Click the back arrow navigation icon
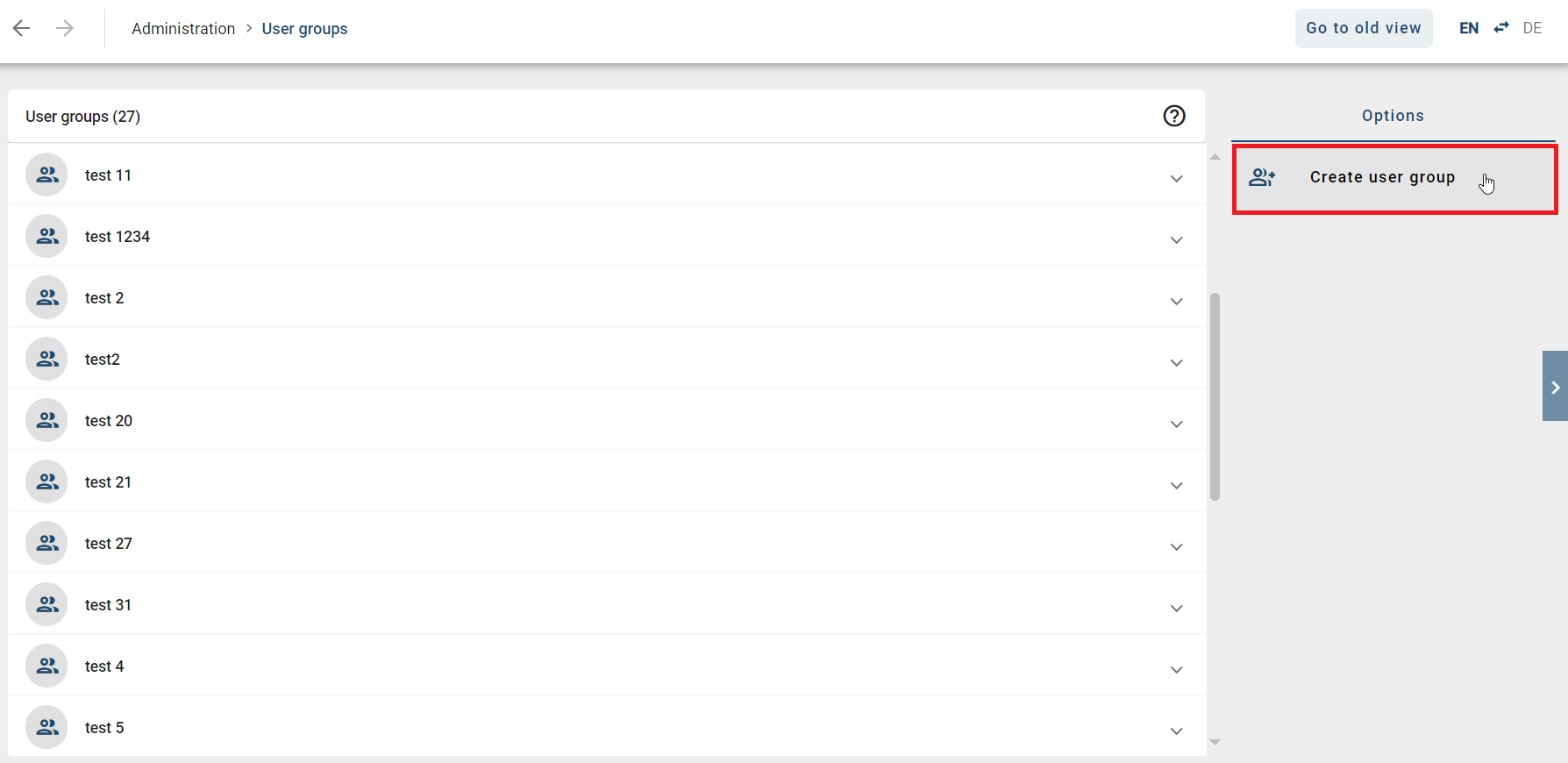1568x763 pixels. click(22, 28)
